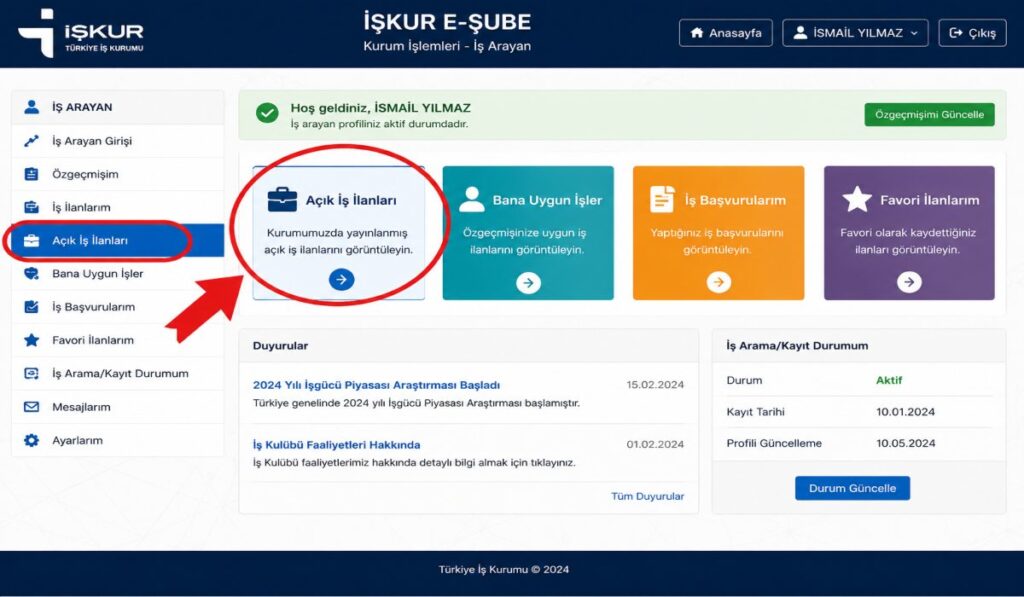Image resolution: width=1024 pixels, height=597 pixels.
Task: Click the İŞ ARAYAN sidebar heading
Action: click(82, 107)
